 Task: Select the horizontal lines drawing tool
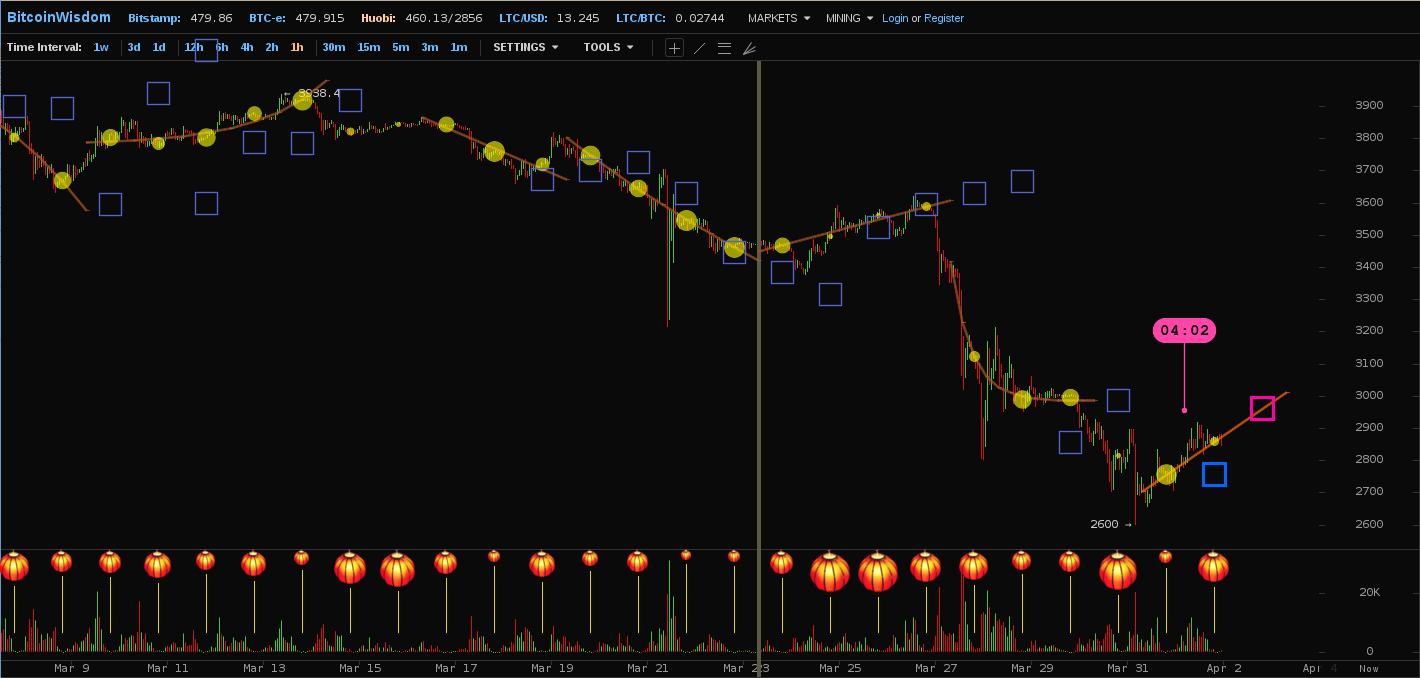coord(724,48)
